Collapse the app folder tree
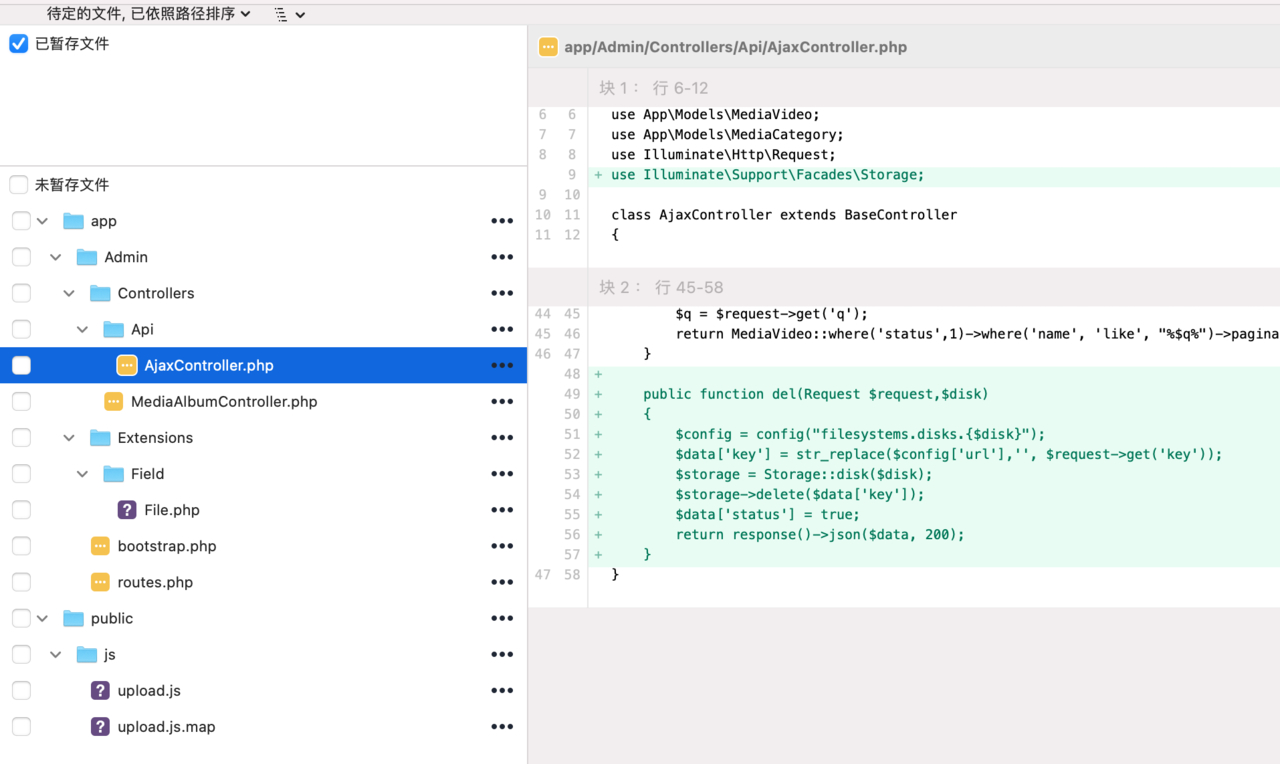Viewport: 1280px width, 764px height. pos(43,221)
